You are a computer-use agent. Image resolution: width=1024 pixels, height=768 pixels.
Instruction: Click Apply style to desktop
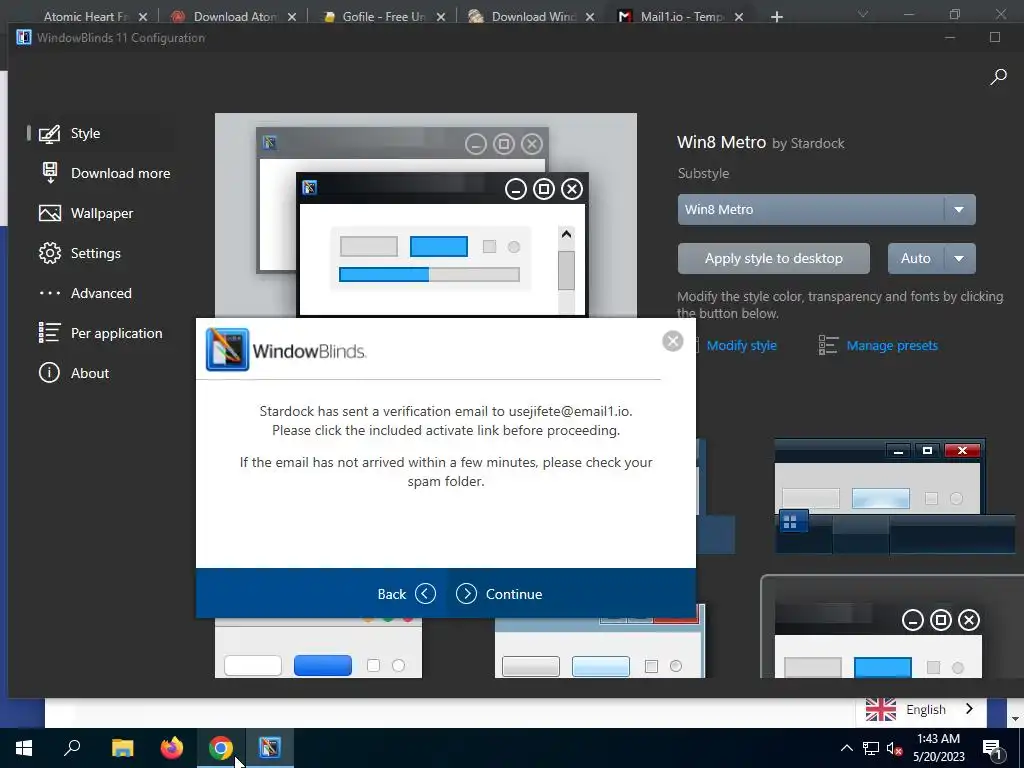point(774,259)
